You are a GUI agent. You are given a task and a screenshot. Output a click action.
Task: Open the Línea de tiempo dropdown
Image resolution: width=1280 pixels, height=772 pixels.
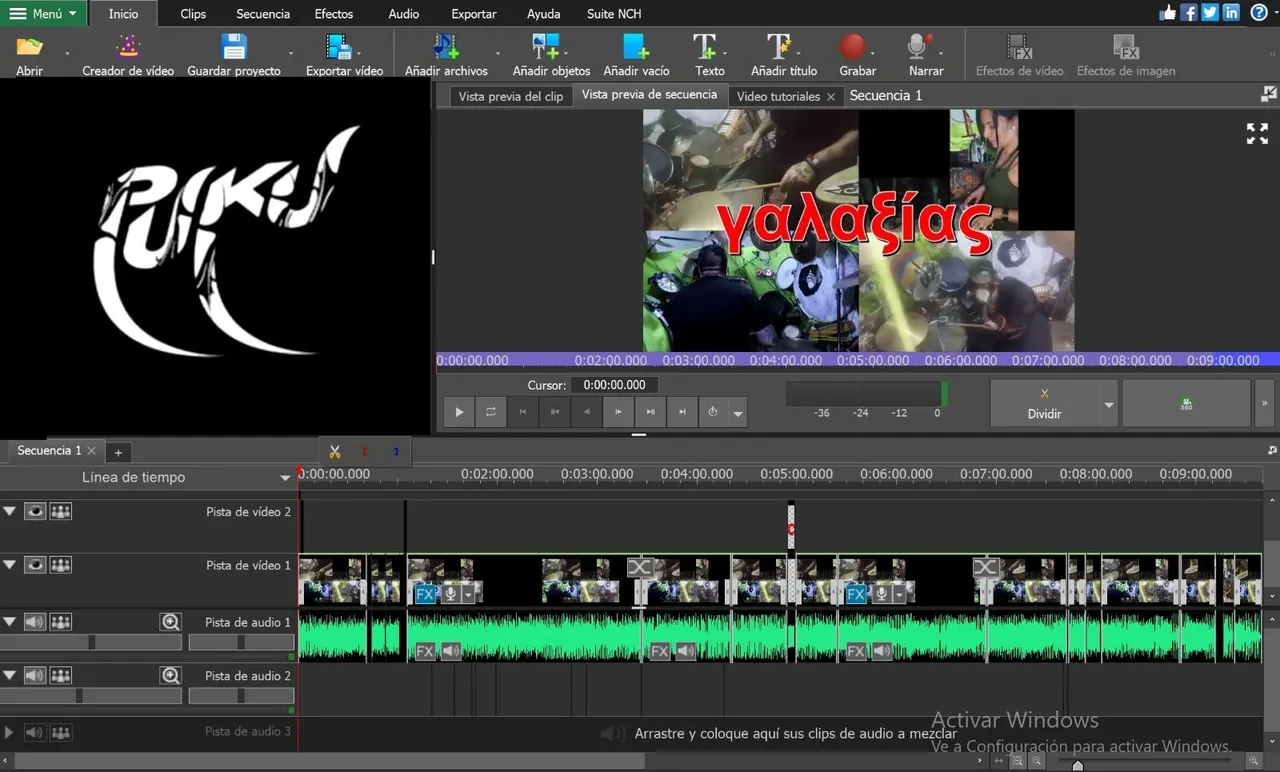[x=285, y=478]
